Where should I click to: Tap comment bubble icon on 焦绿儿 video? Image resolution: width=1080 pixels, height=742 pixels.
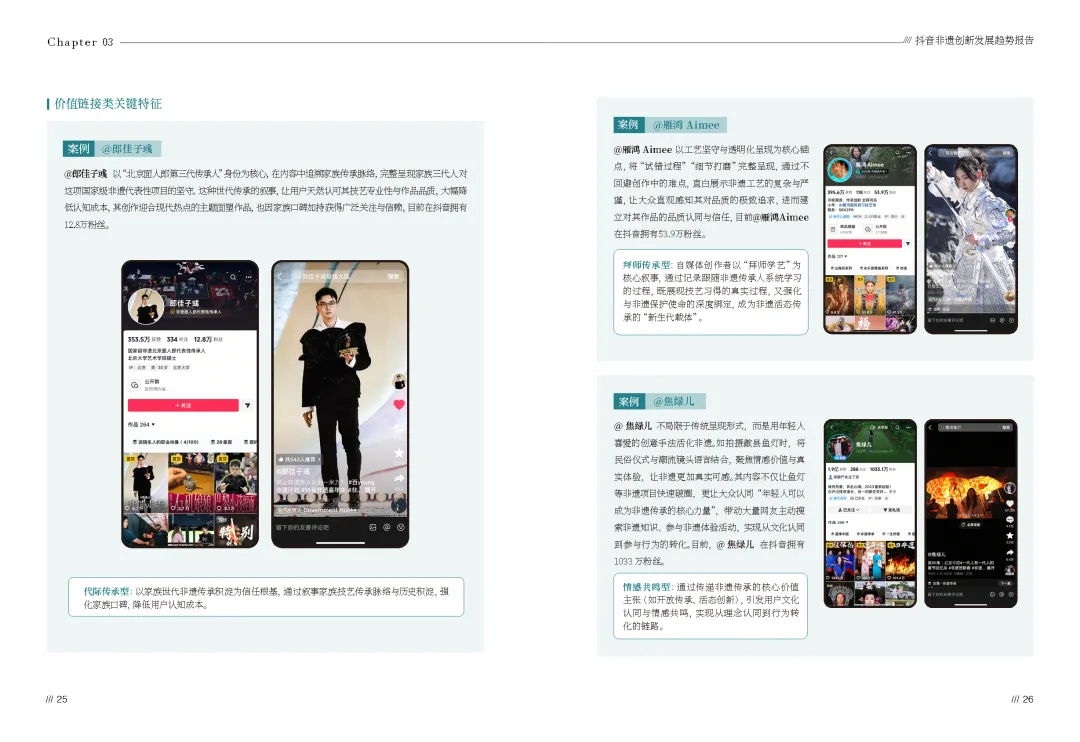pyautogui.click(x=1010, y=520)
